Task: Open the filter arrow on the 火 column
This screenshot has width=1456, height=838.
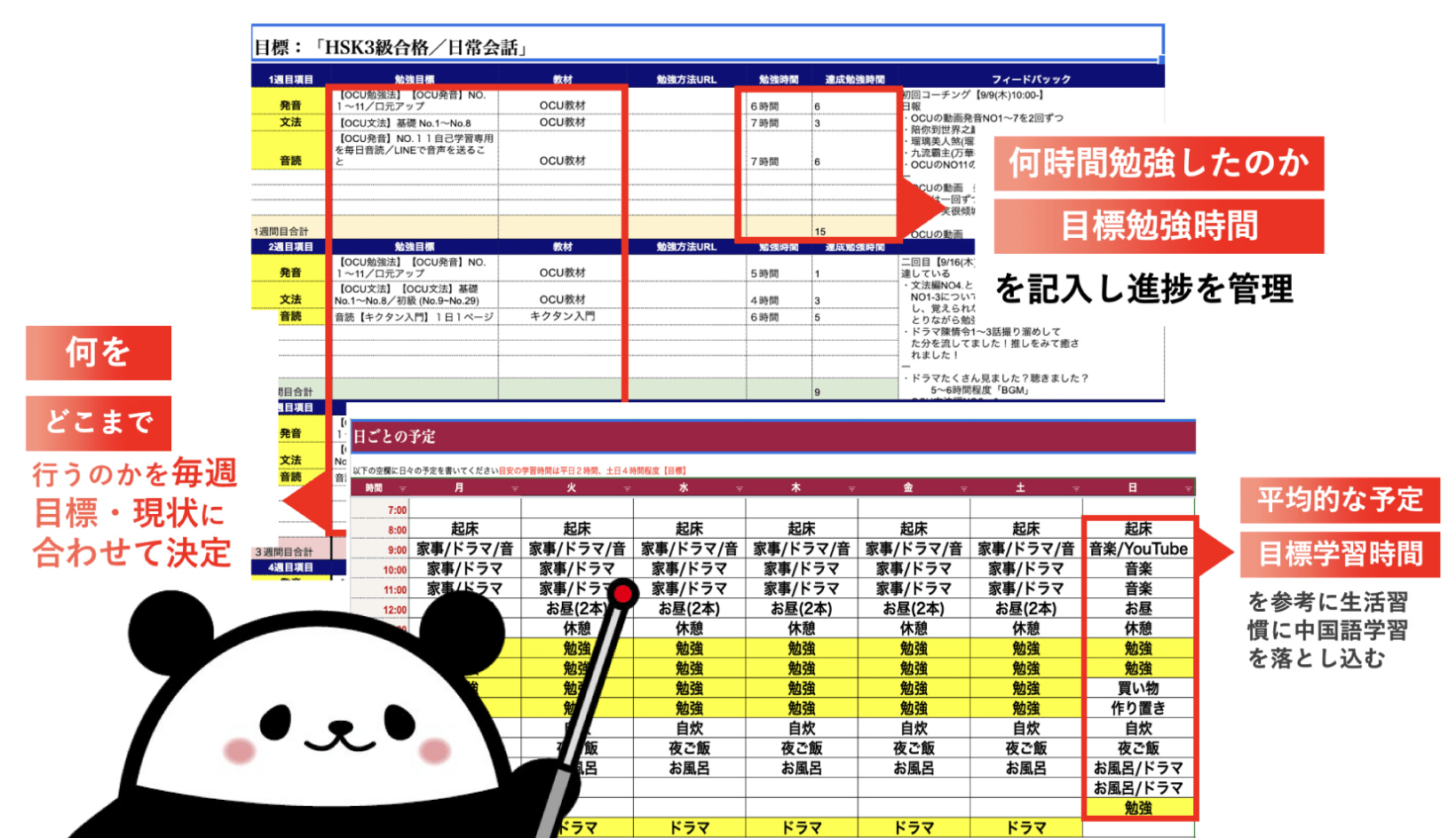Action: tap(627, 488)
